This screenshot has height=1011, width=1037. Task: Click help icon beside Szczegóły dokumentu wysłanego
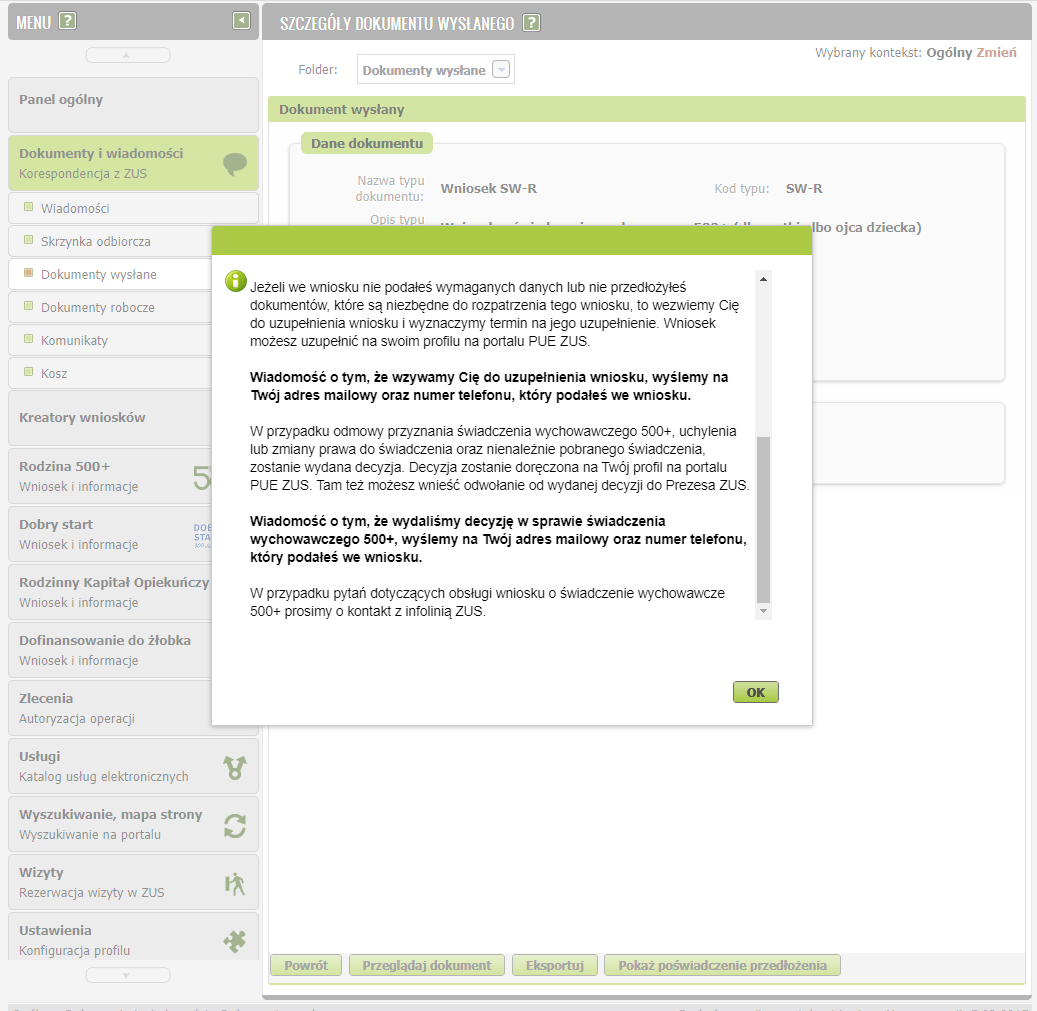532,22
